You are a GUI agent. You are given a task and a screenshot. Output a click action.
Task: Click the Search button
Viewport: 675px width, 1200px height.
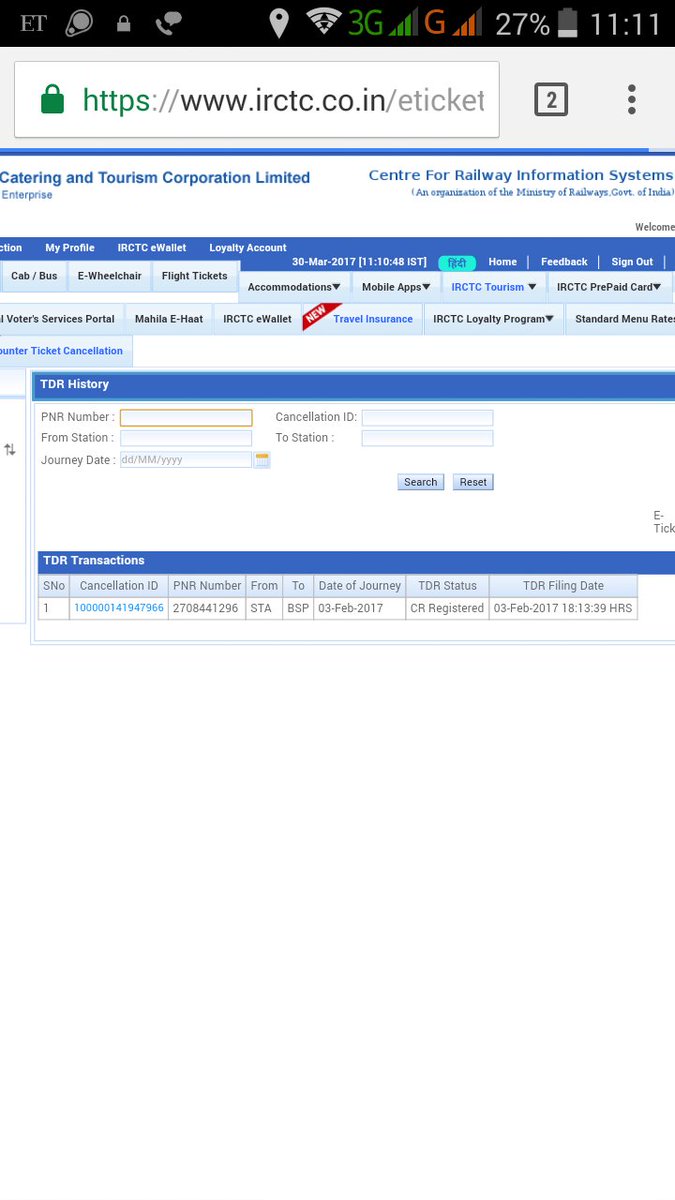click(x=420, y=482)
